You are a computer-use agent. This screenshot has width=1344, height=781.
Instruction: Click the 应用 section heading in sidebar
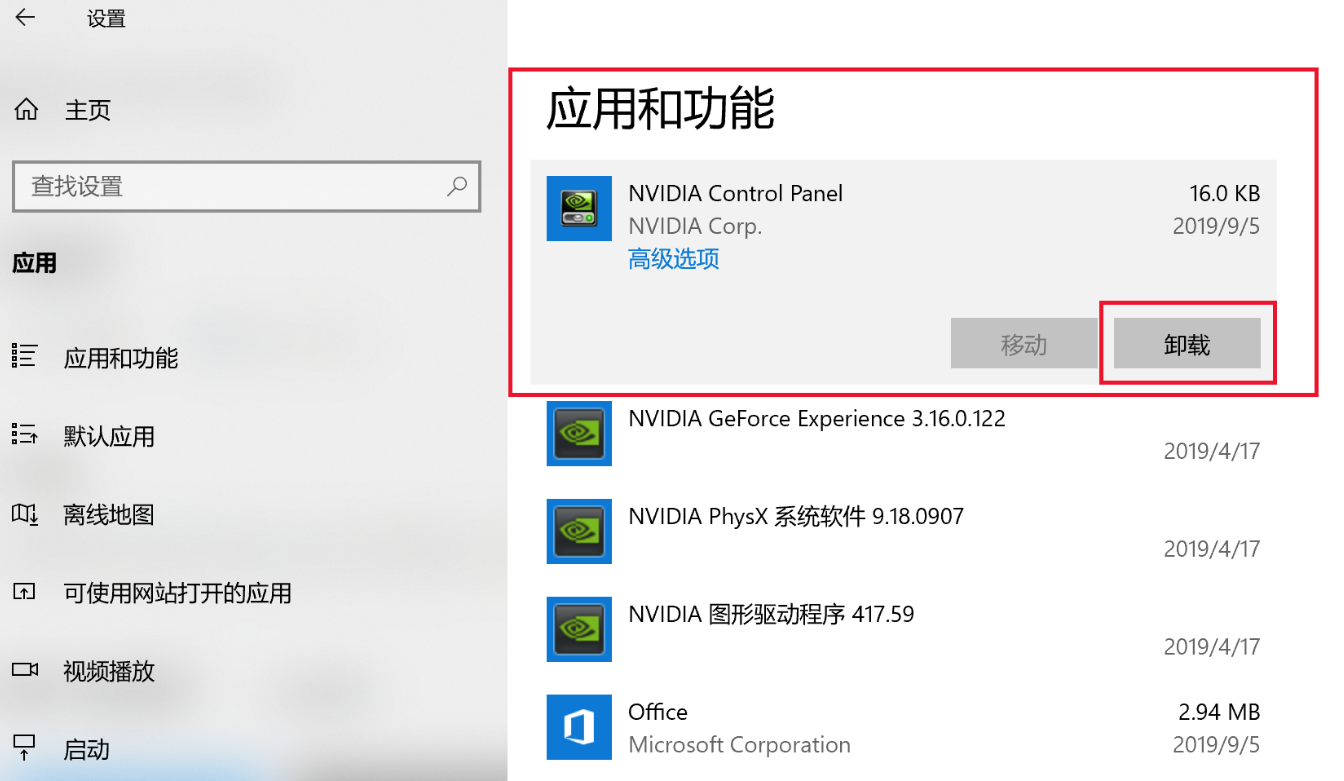point(35,263)
